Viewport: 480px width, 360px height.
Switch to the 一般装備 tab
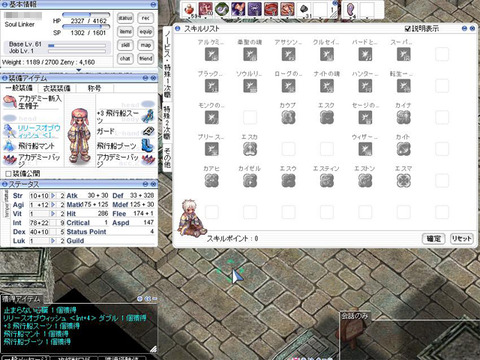click(x=20, y=88)
